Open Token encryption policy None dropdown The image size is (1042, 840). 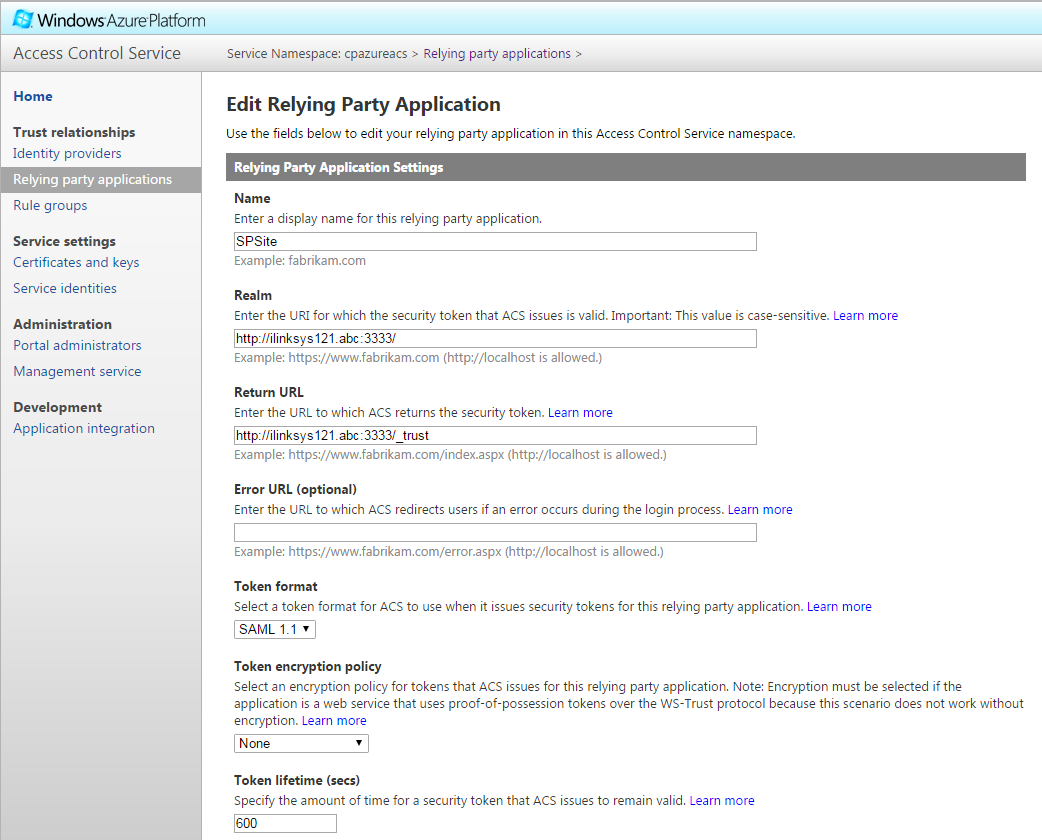coord(301,744)
